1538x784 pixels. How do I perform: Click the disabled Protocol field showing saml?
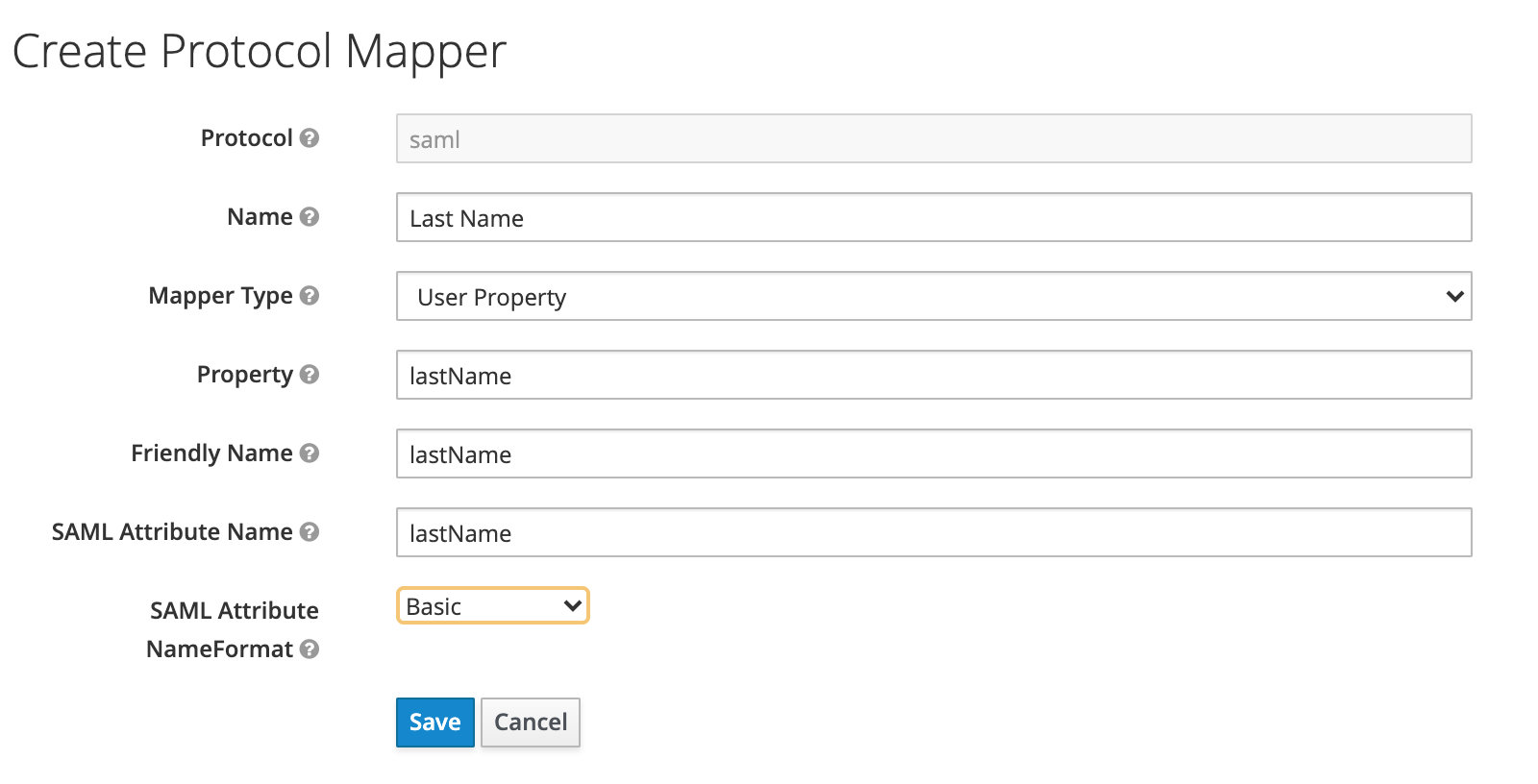[x=932, y=139]
